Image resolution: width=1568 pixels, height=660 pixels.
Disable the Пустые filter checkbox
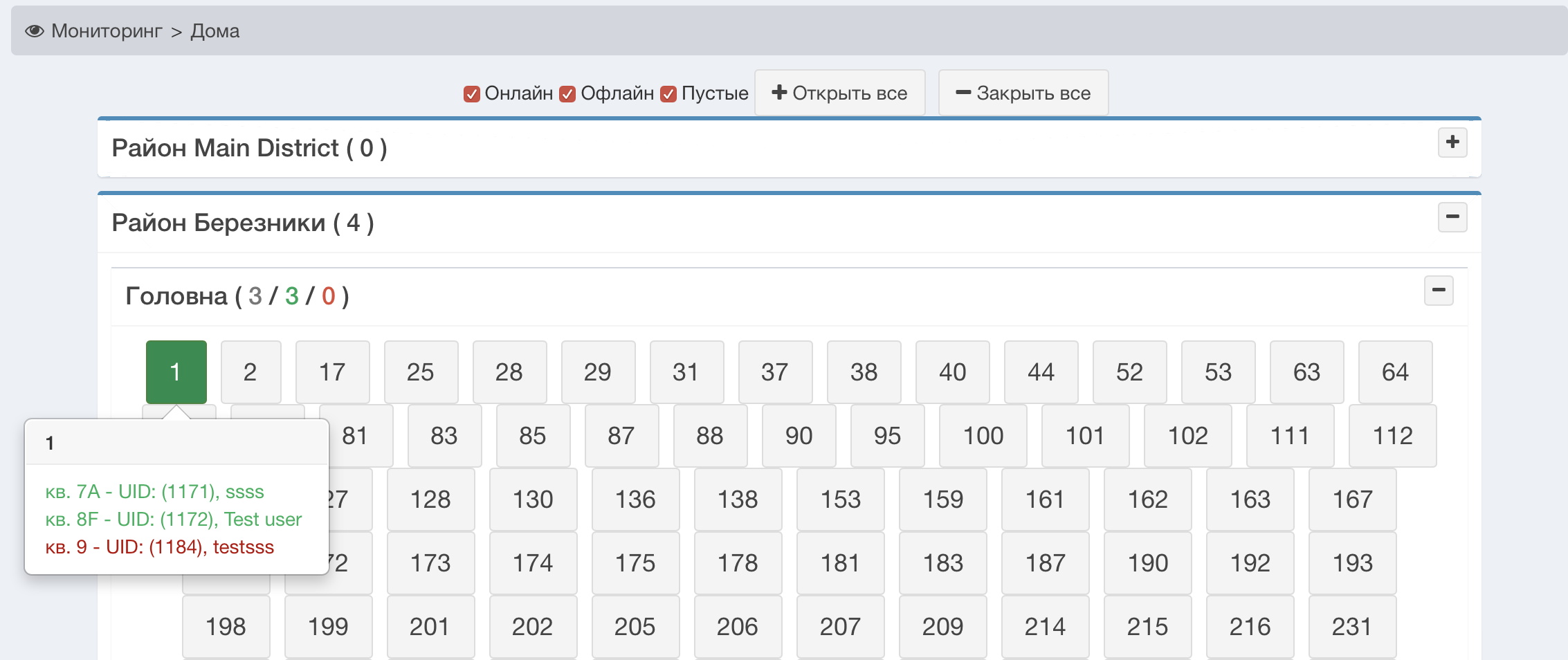click(668, 94)
